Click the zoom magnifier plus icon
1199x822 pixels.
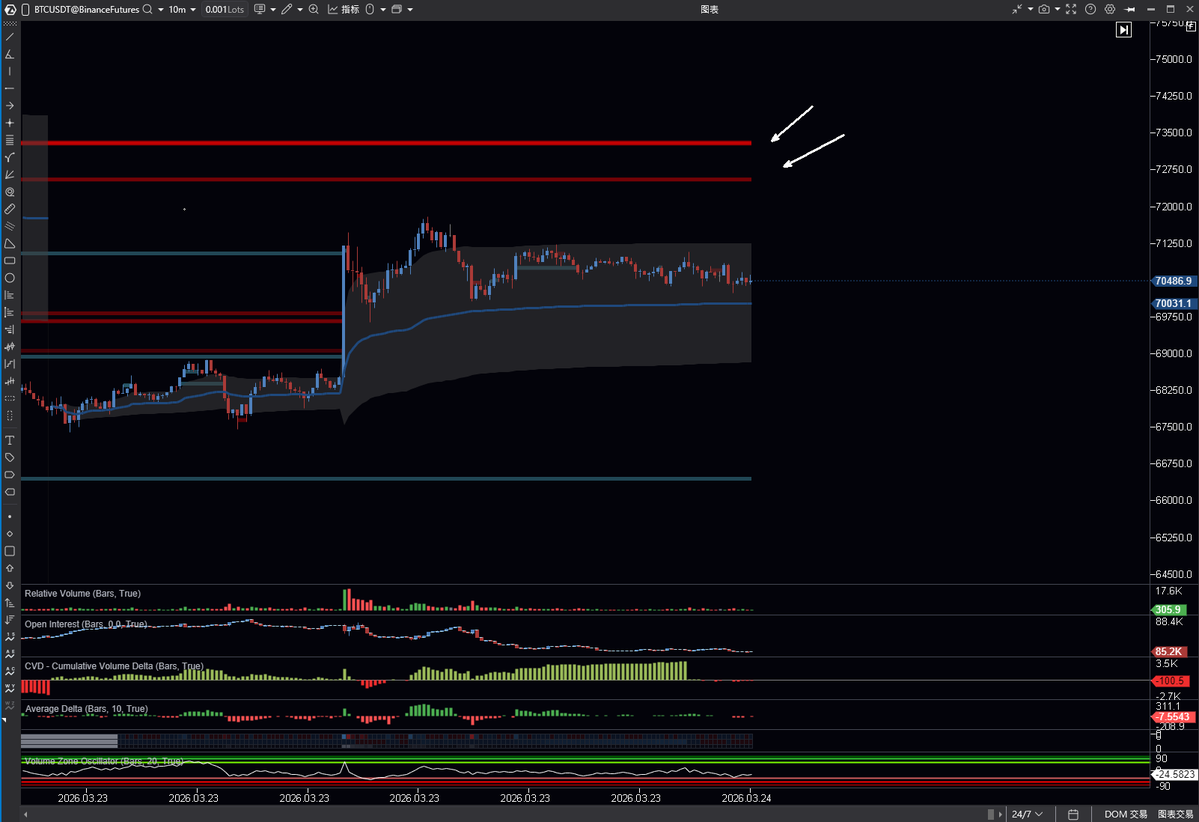pyautogui.click(x=314, y=9)
